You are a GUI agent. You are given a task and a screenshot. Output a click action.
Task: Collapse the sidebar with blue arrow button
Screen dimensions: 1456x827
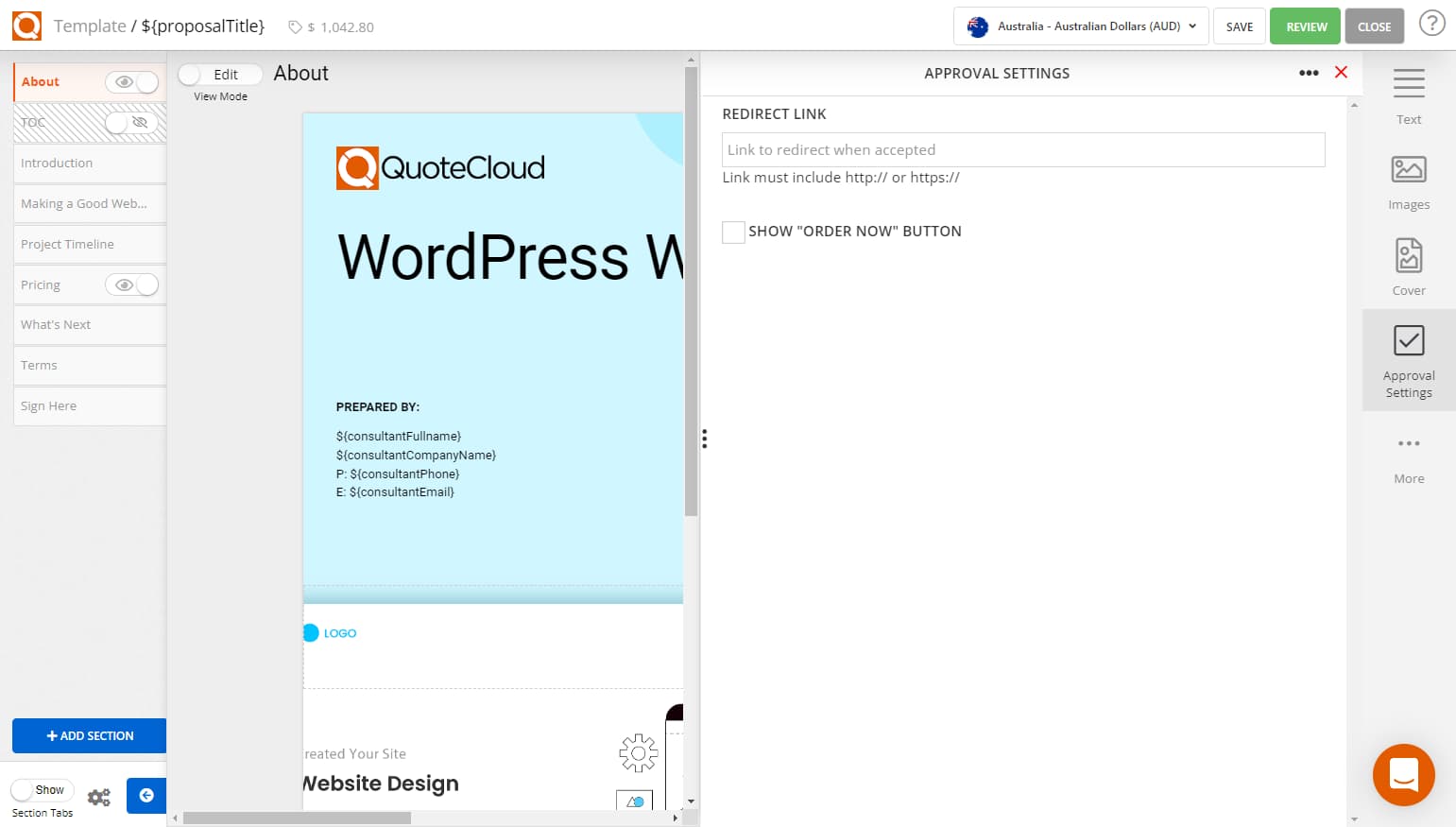click(146, 796)
